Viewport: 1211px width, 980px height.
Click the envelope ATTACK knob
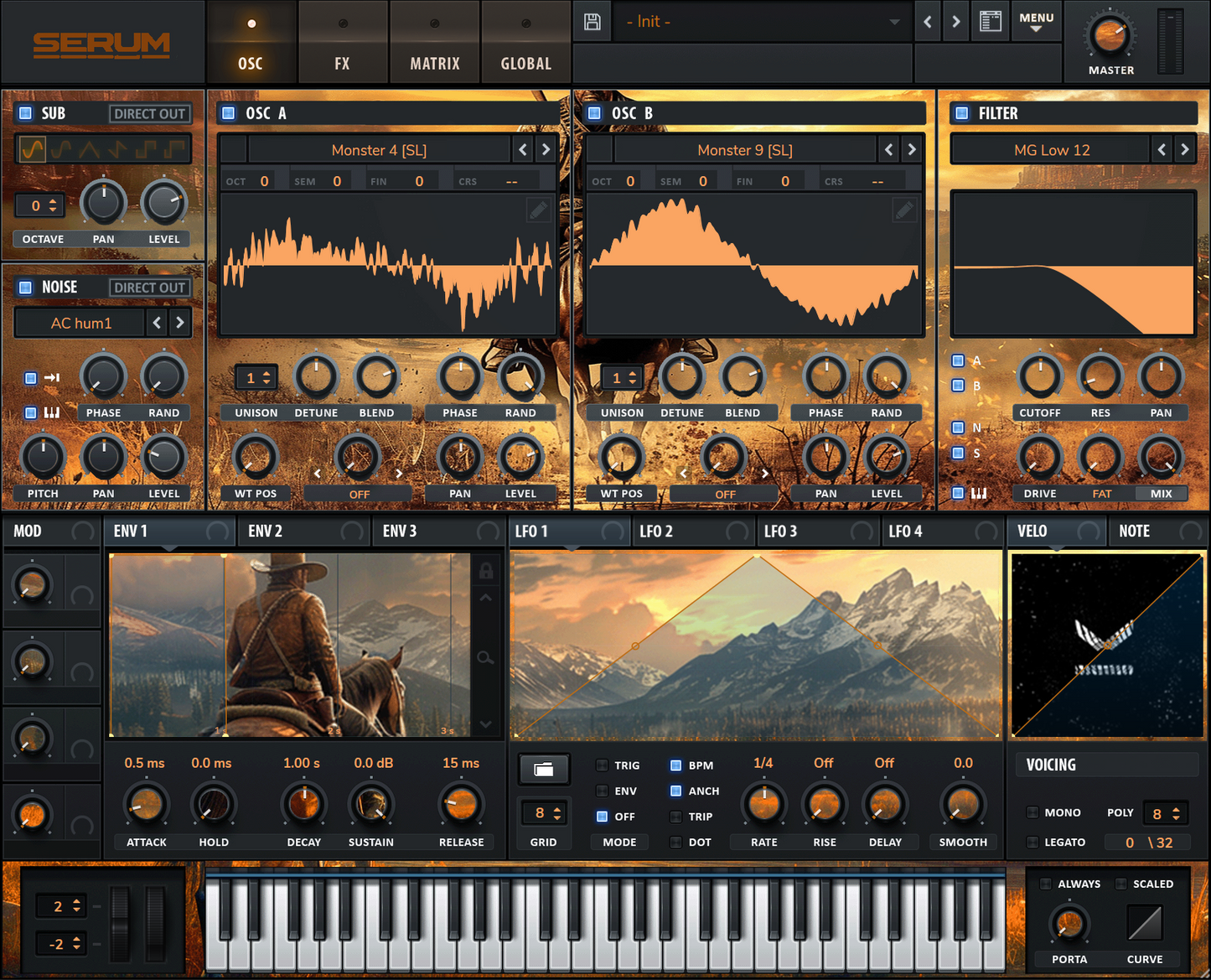click(x=147, y=805)
